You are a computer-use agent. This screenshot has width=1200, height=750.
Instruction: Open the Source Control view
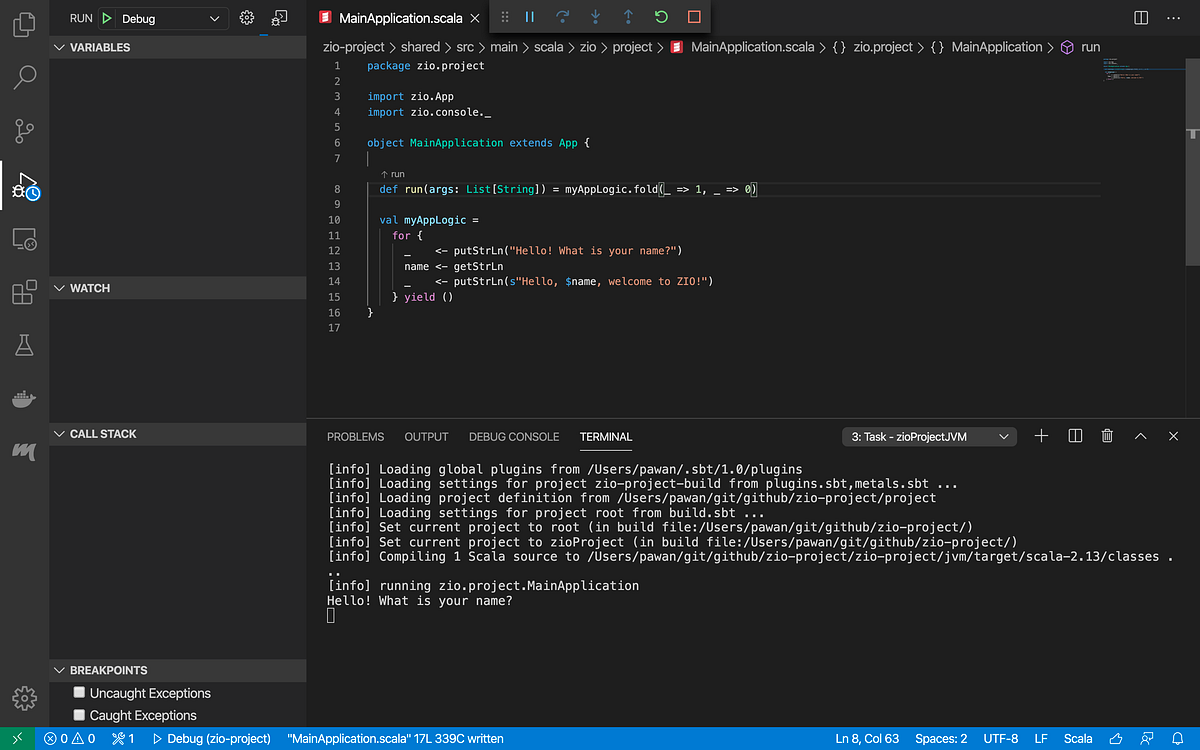point(24,130)
